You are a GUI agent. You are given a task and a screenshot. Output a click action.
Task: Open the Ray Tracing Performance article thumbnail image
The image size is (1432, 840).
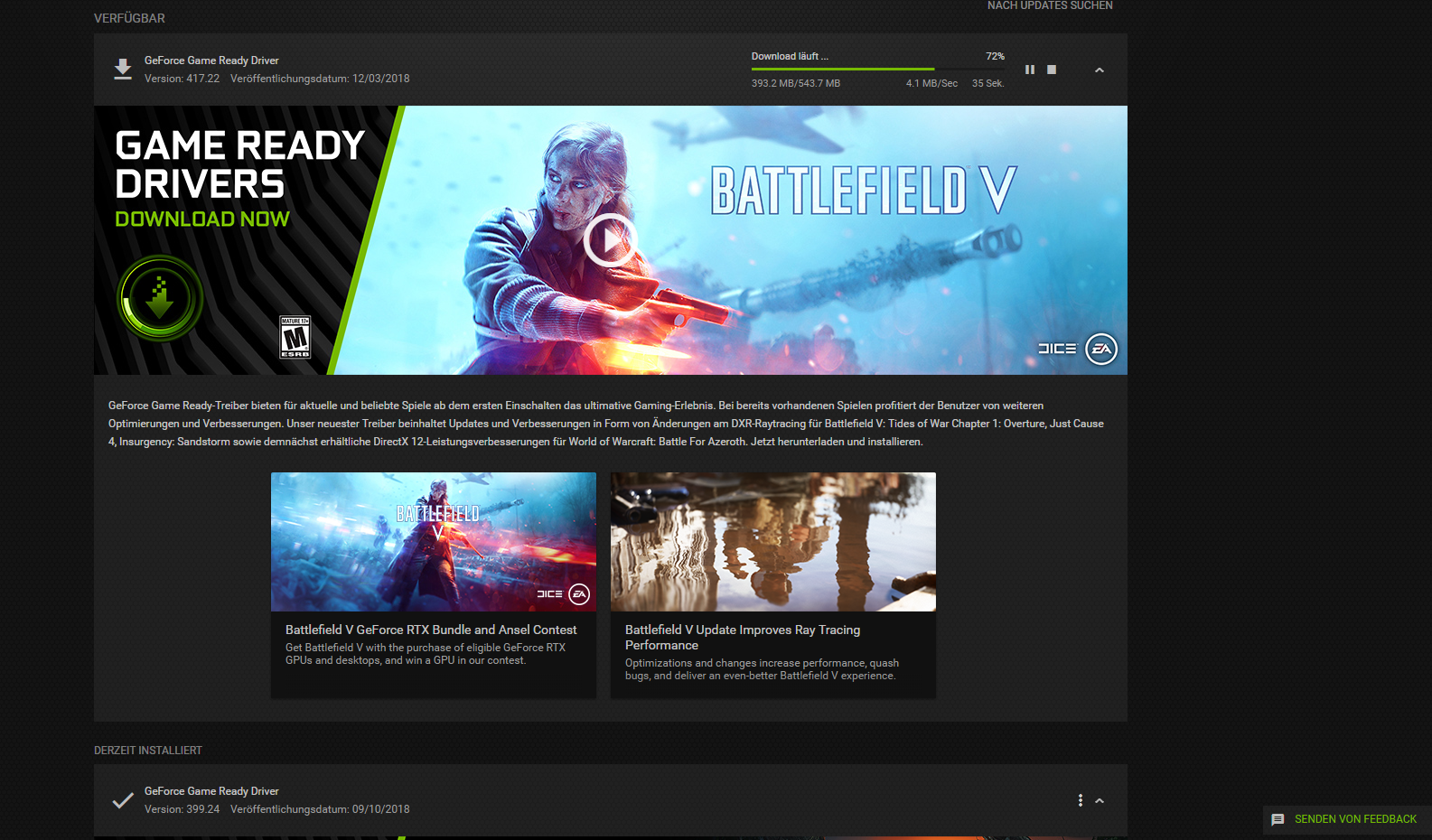click(x=773, y=542)
